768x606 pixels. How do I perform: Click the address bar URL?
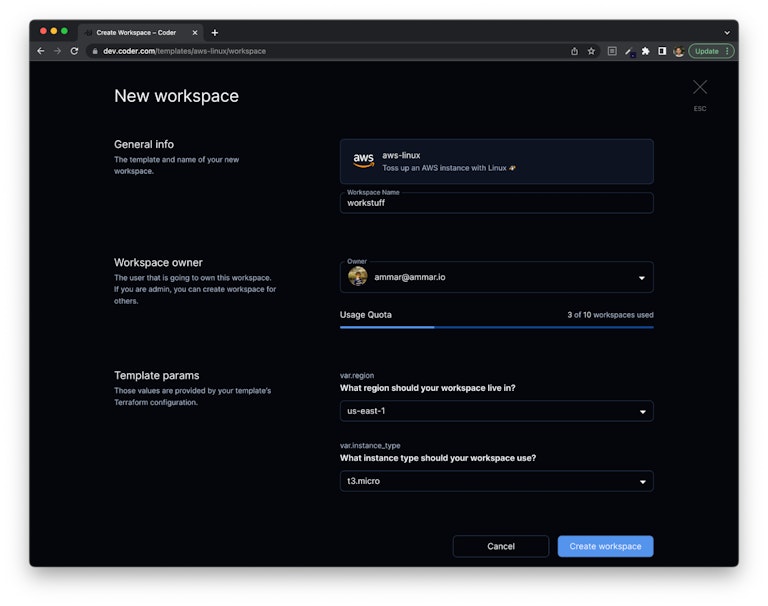185,51
